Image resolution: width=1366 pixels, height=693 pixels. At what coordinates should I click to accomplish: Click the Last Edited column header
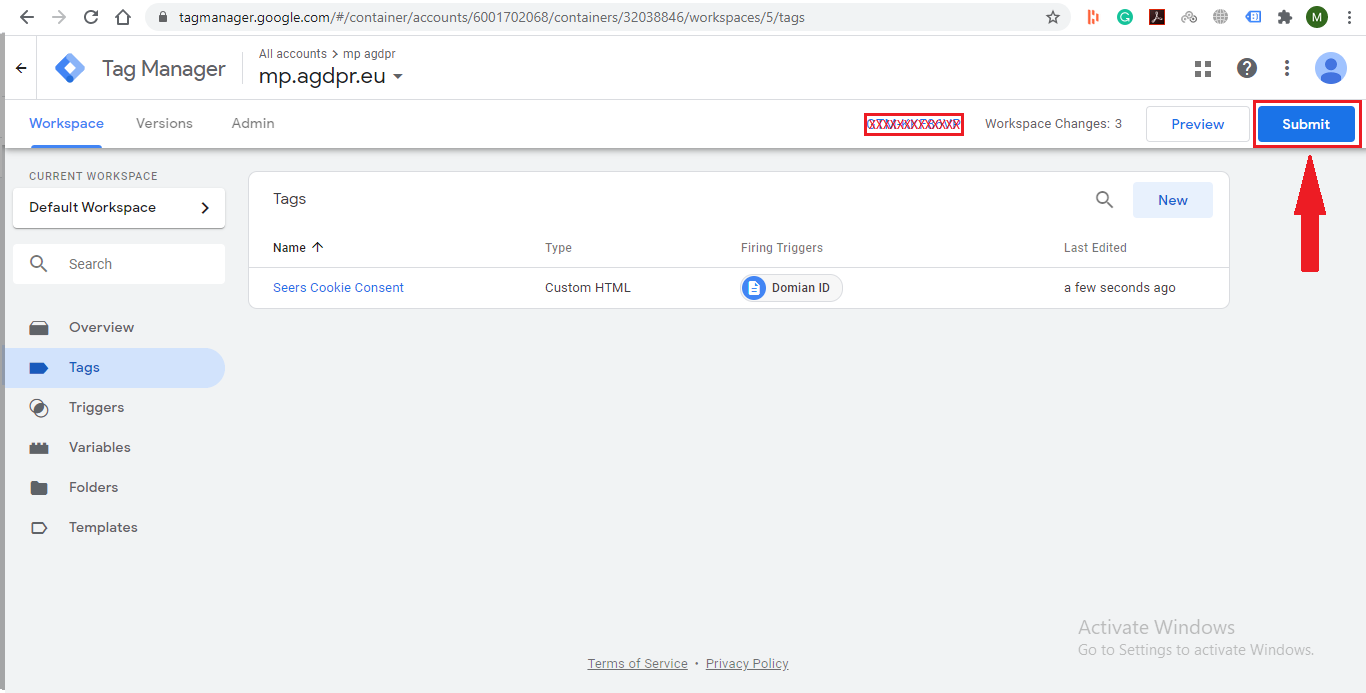(1095, 247)
